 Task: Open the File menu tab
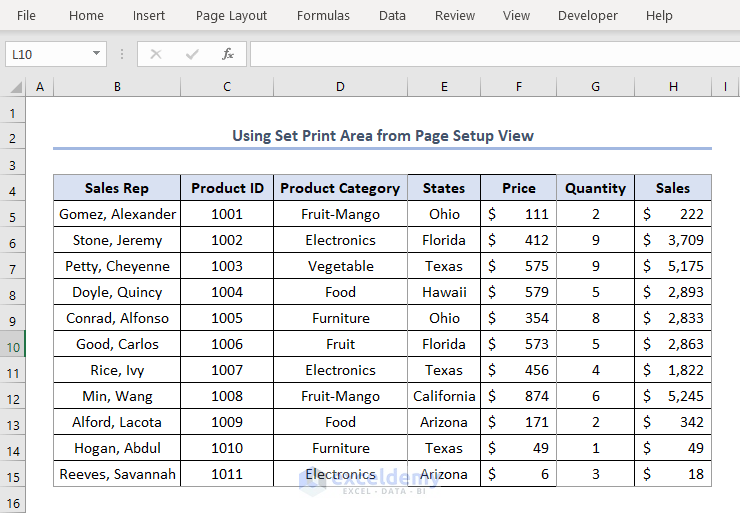[27, 15]
